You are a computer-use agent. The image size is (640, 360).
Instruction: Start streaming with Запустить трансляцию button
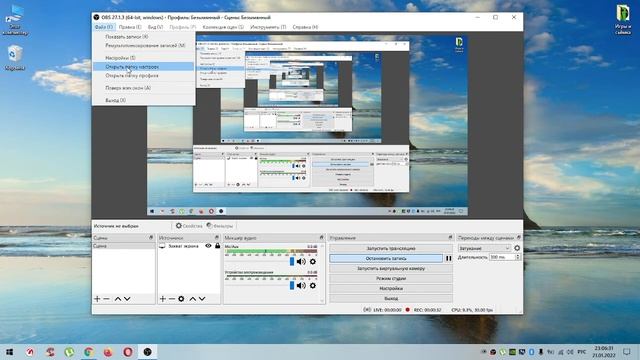click(391, 248)
